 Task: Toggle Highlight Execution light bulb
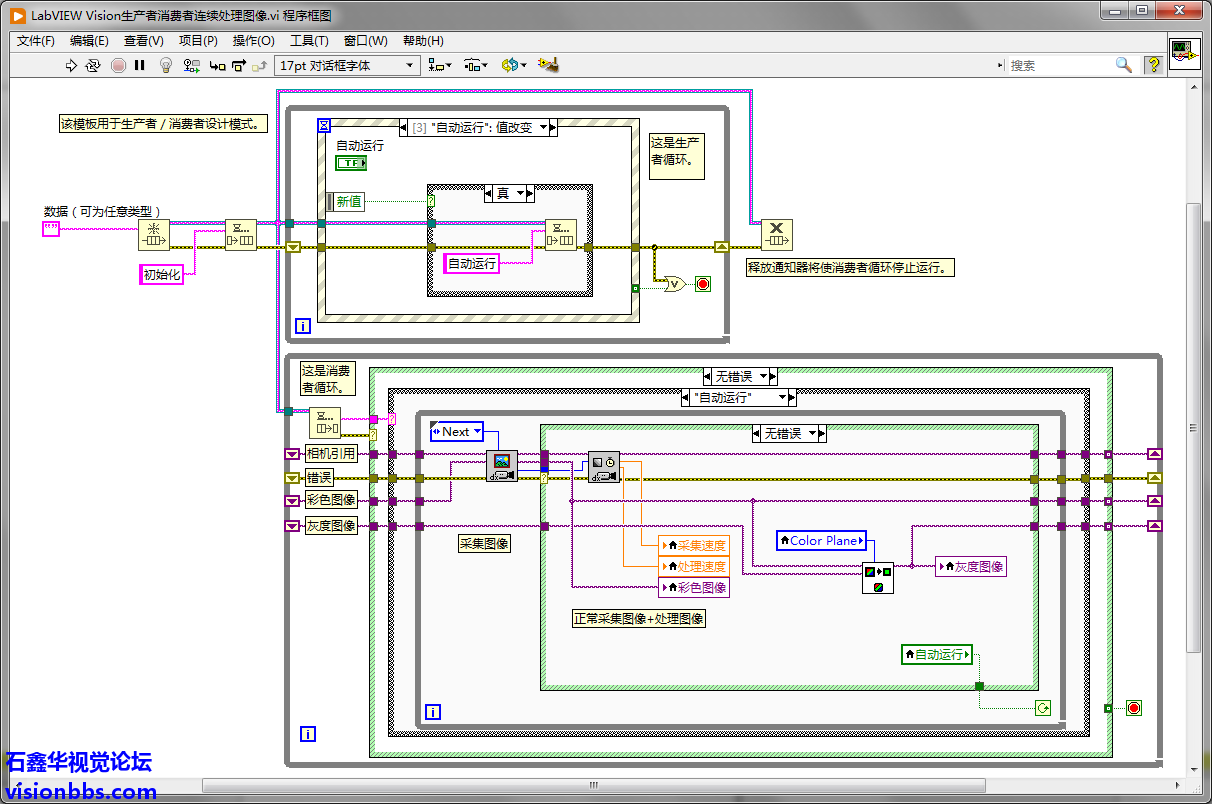166,65
